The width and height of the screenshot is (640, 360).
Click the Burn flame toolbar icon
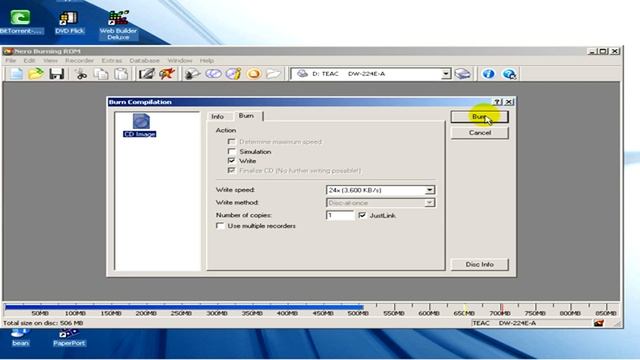[167, 74]
